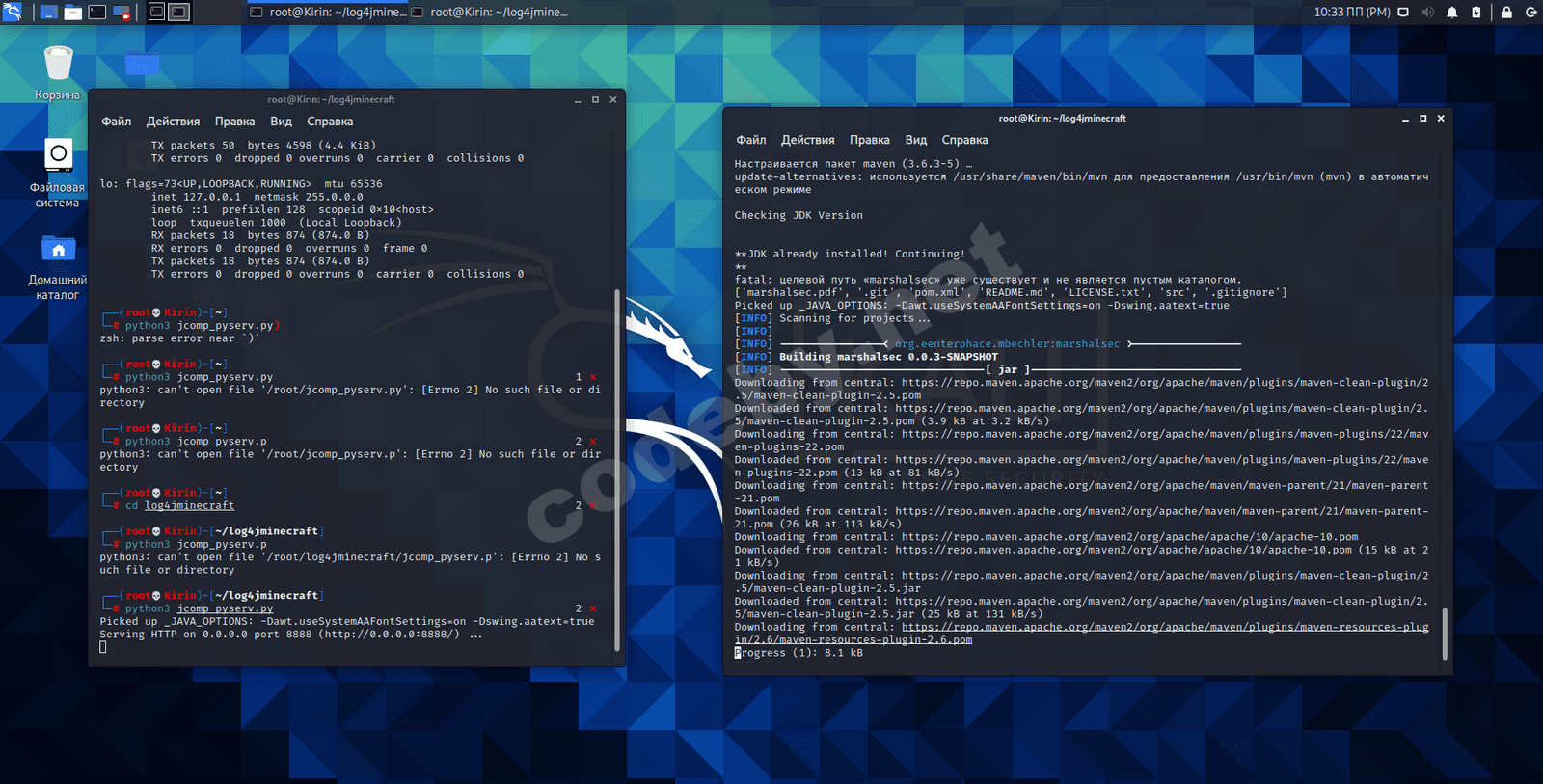Open Файл menu in left terminal

click(117, 122)
